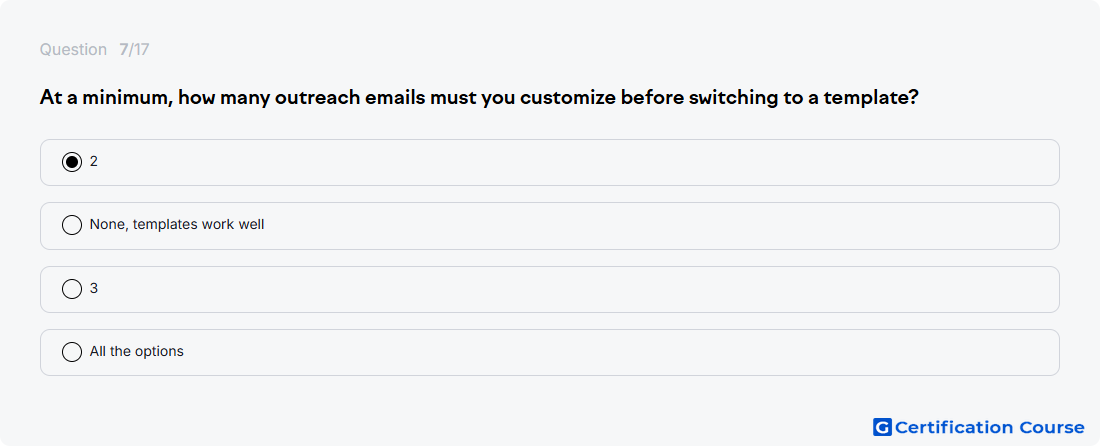The width and height of the screenshot is (1100, 446).
Task: Open the 'Certification Course' link text
Action: click(x=990, y=427)
